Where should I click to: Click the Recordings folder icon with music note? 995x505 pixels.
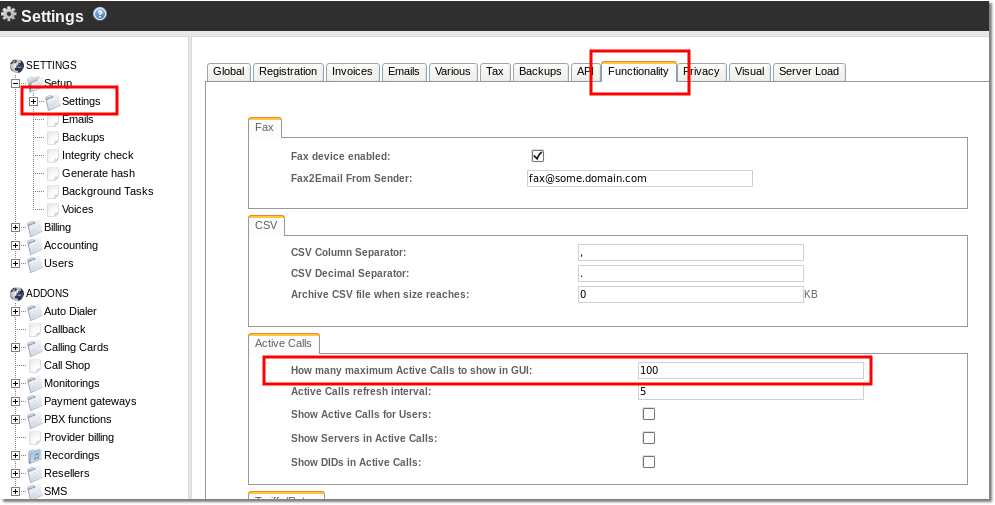point(35,456)
